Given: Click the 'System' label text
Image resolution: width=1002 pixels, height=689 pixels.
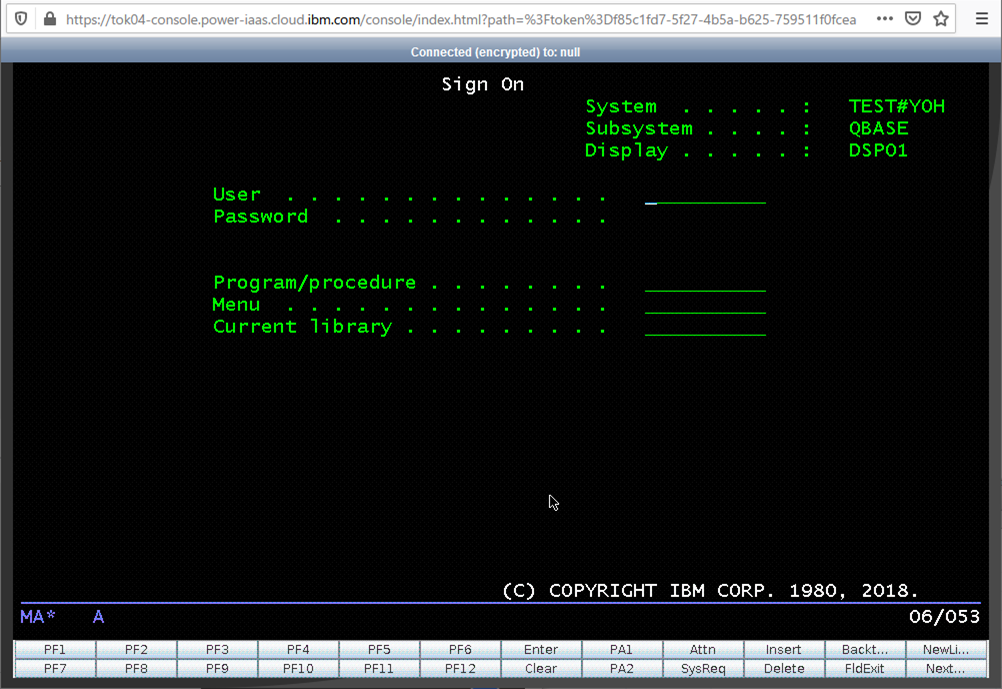Looking at the screenshot, I should pos(621,106).
